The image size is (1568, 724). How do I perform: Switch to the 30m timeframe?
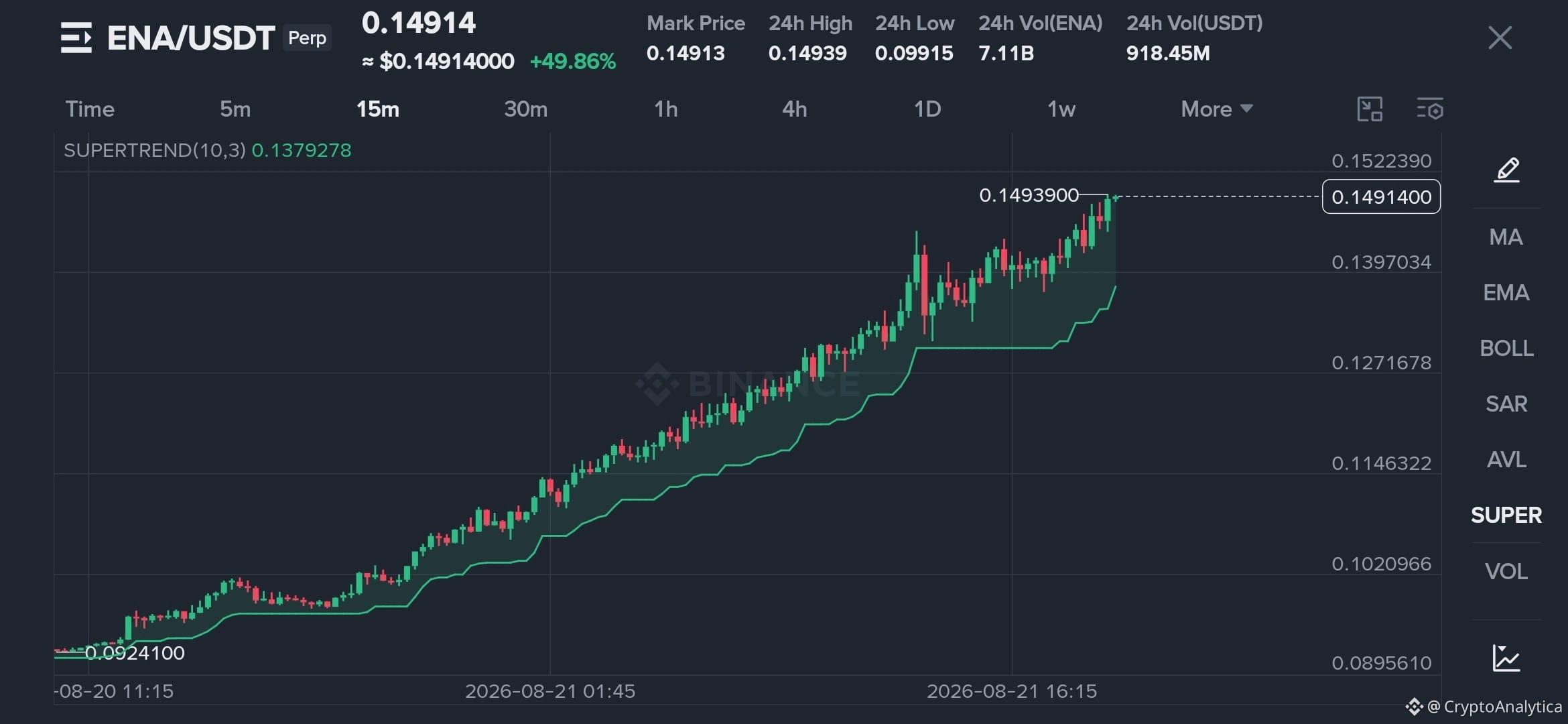tap(526, 109)
